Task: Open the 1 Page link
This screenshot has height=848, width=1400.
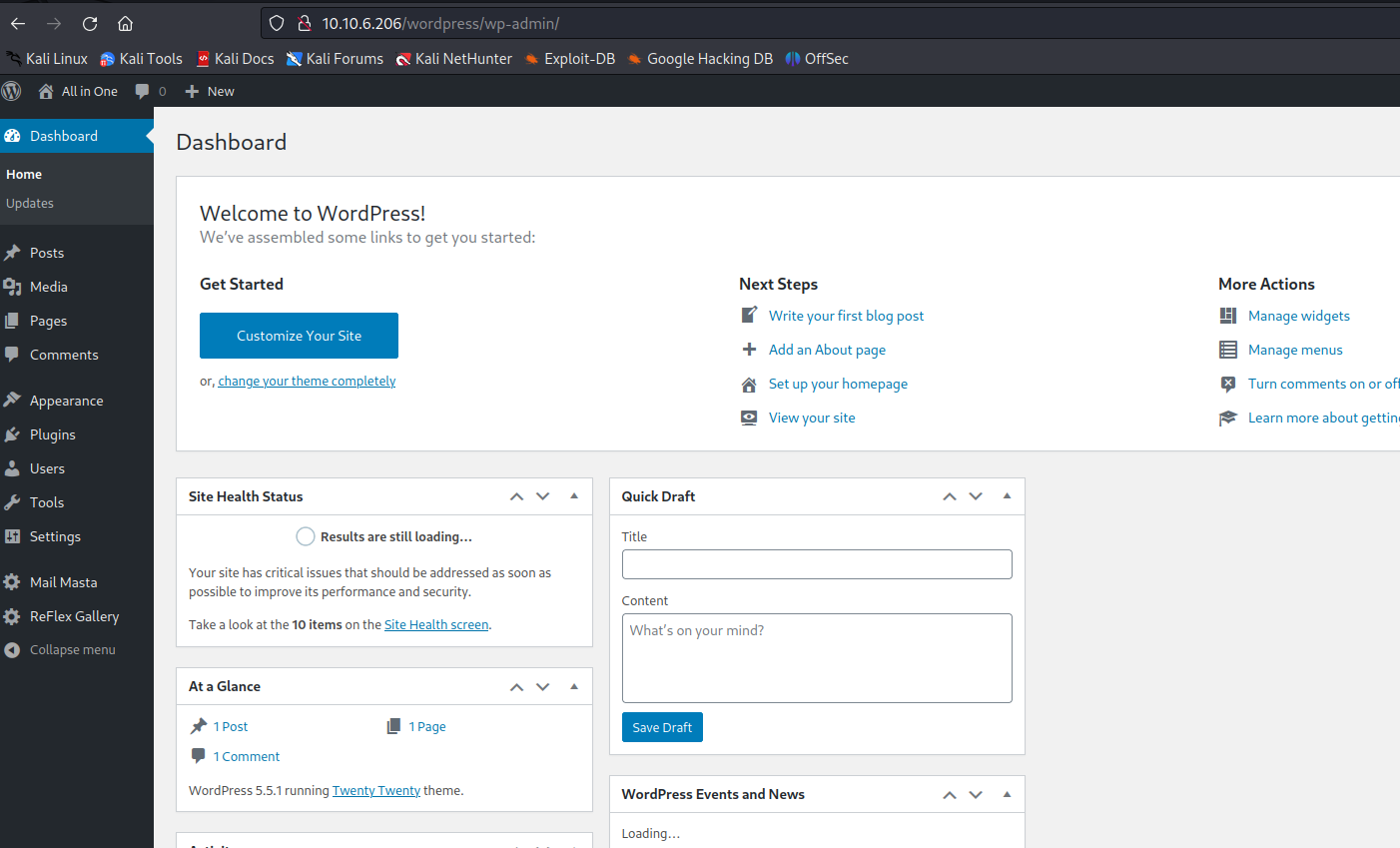Action: click(427, 727)
